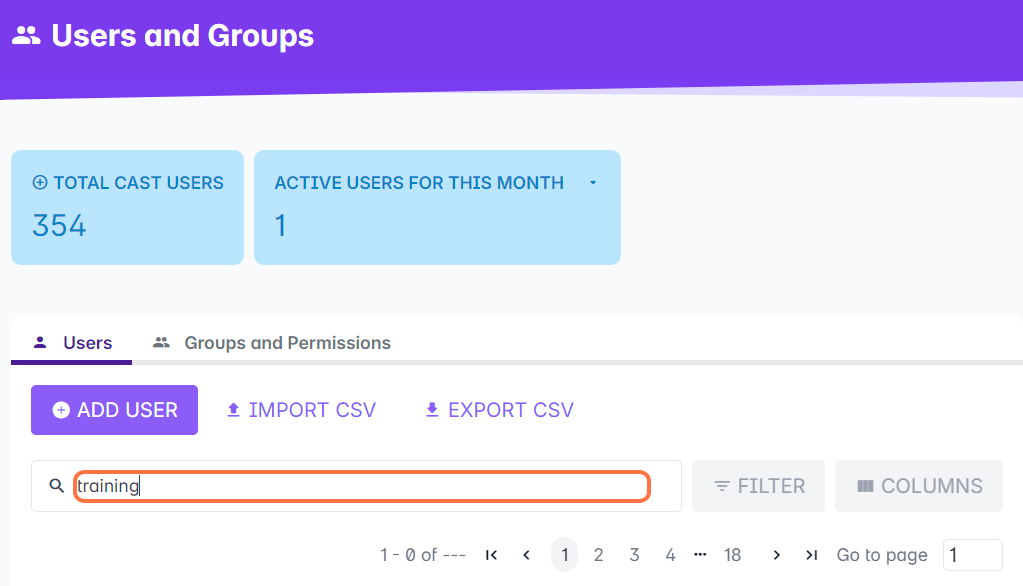Viewport: 1023px width, 586px height.
Task: Click the Users and Groups header icon
Action: 26,36
